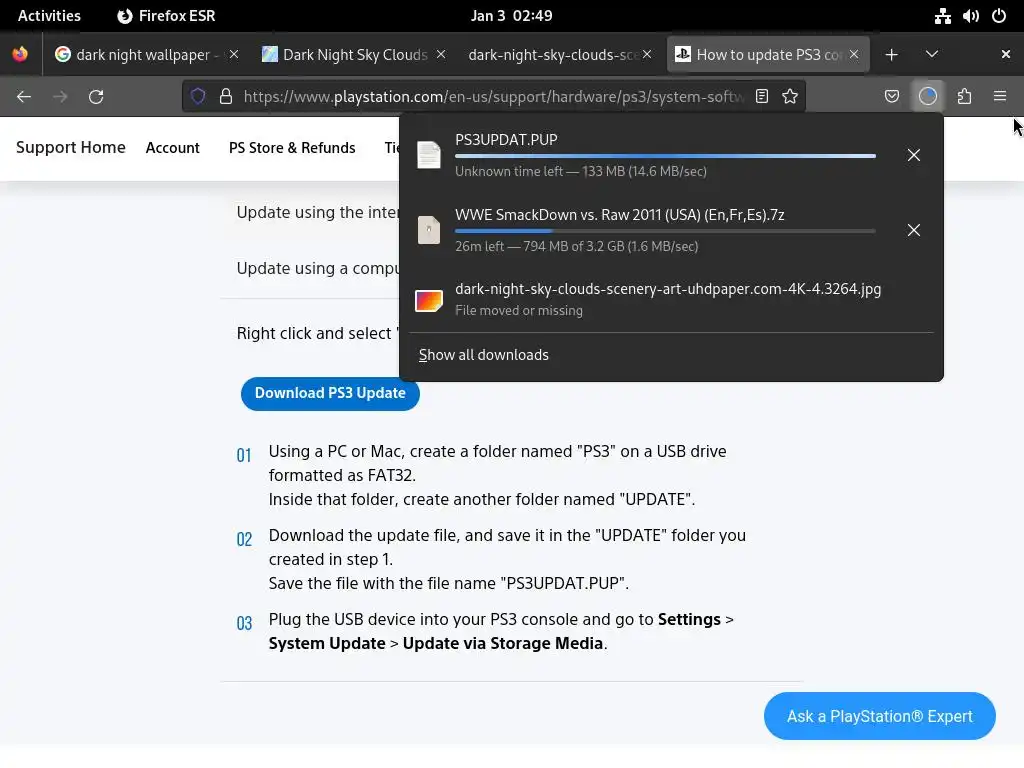Expand 'Update using a compu' section row
The width and height of the screenshot is (1024, 768).
(317, 268)
